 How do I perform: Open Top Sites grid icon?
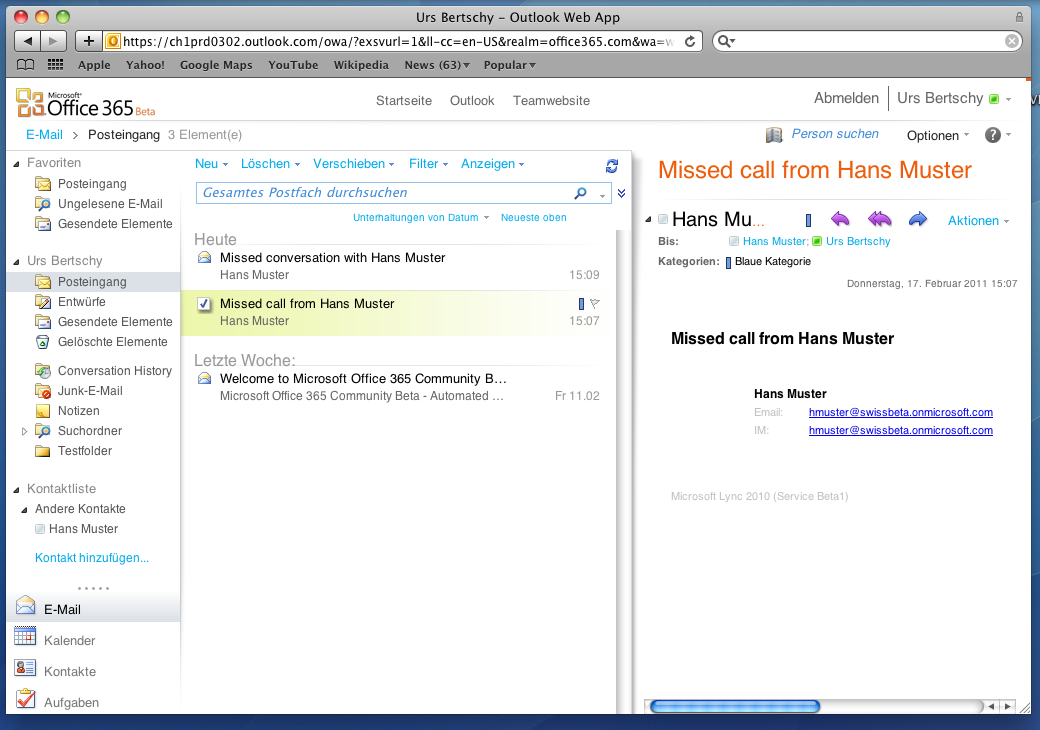[x=56, y=64]
